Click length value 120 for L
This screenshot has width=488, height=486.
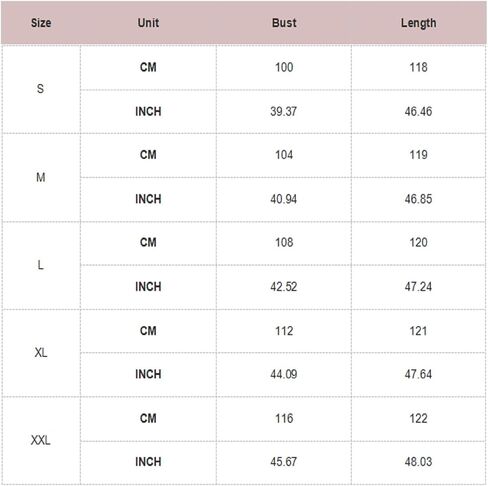[418, 242]
